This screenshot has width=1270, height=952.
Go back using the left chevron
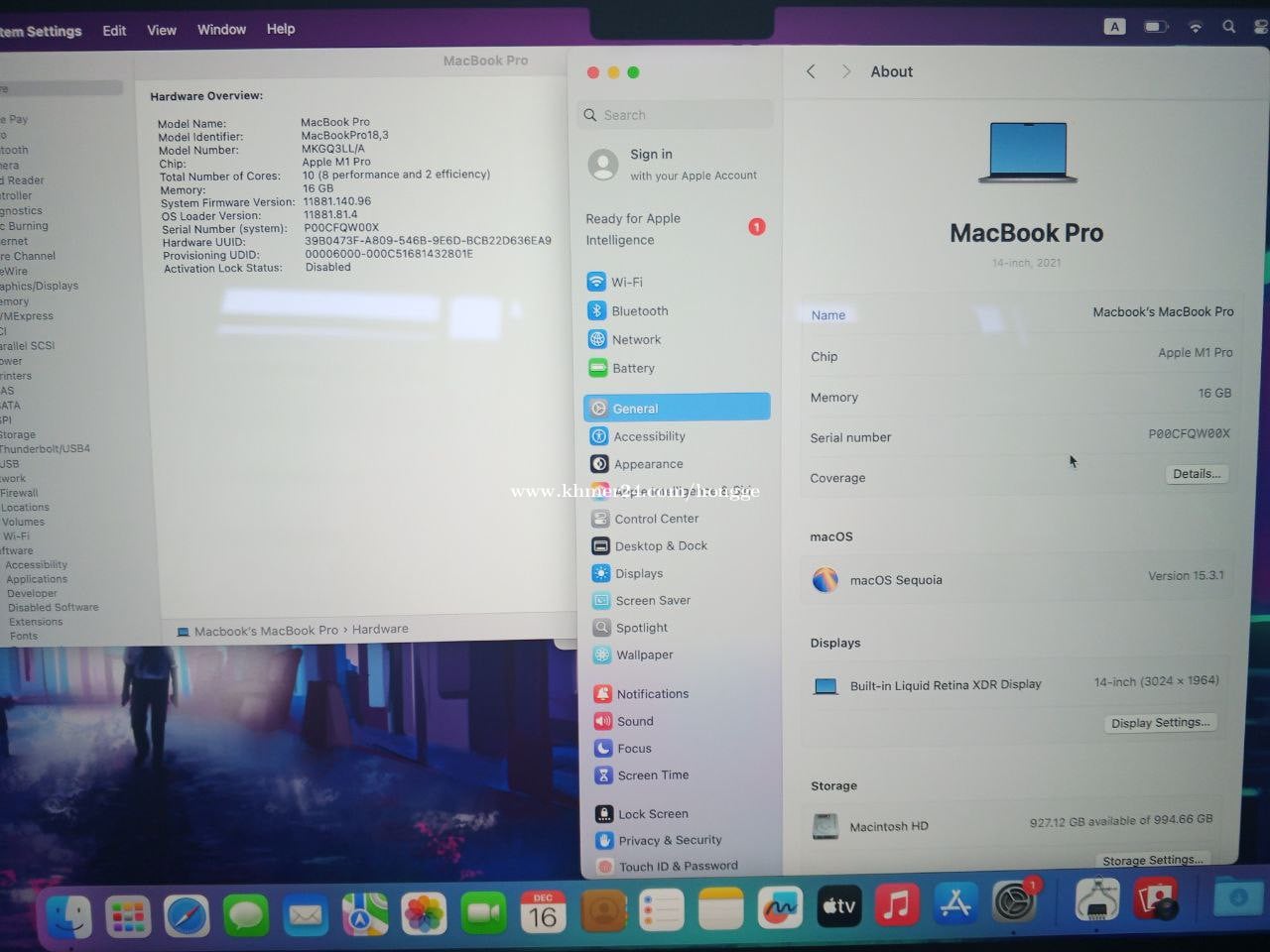811,71
